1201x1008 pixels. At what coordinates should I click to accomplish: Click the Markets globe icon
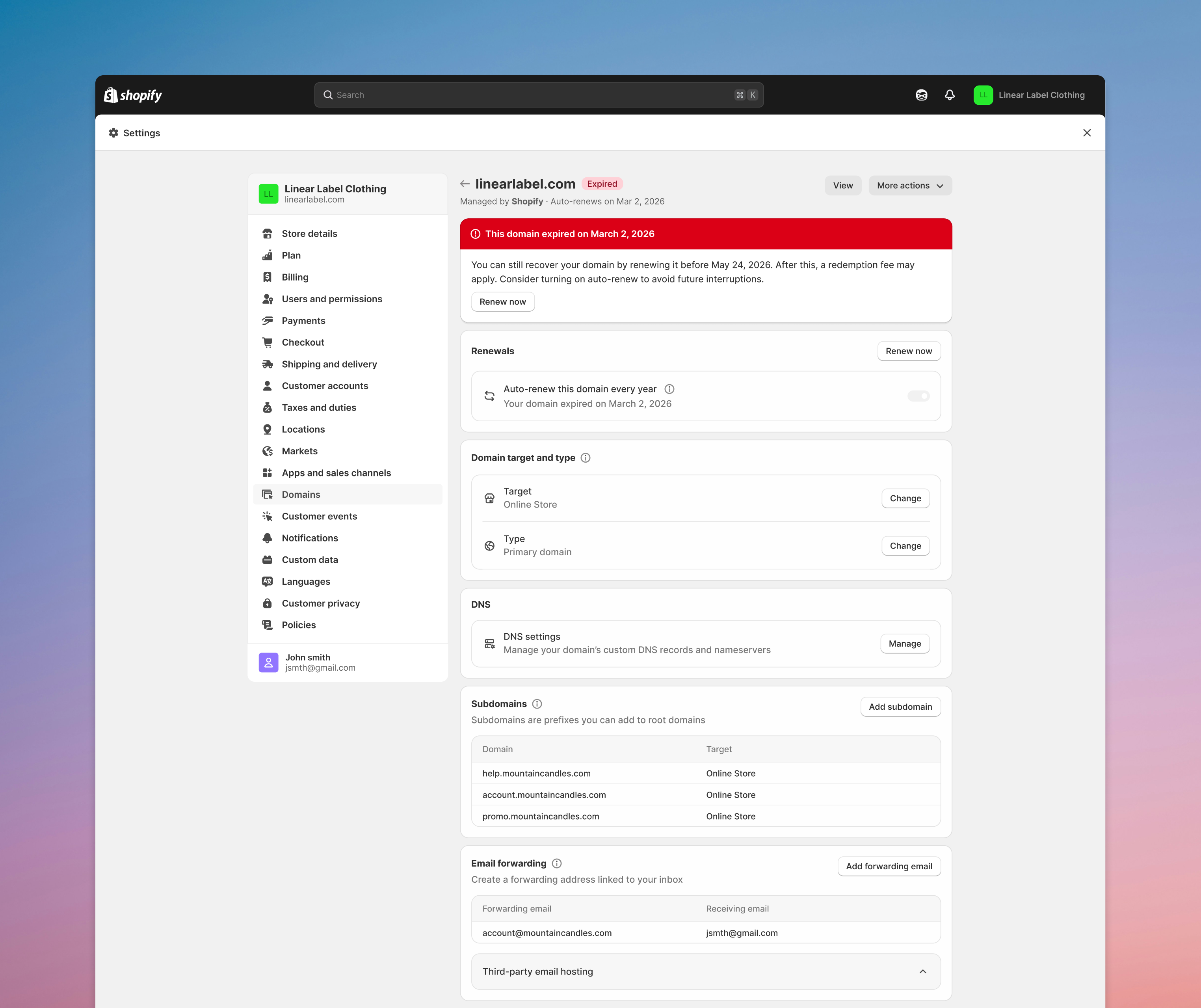(267, 451)
